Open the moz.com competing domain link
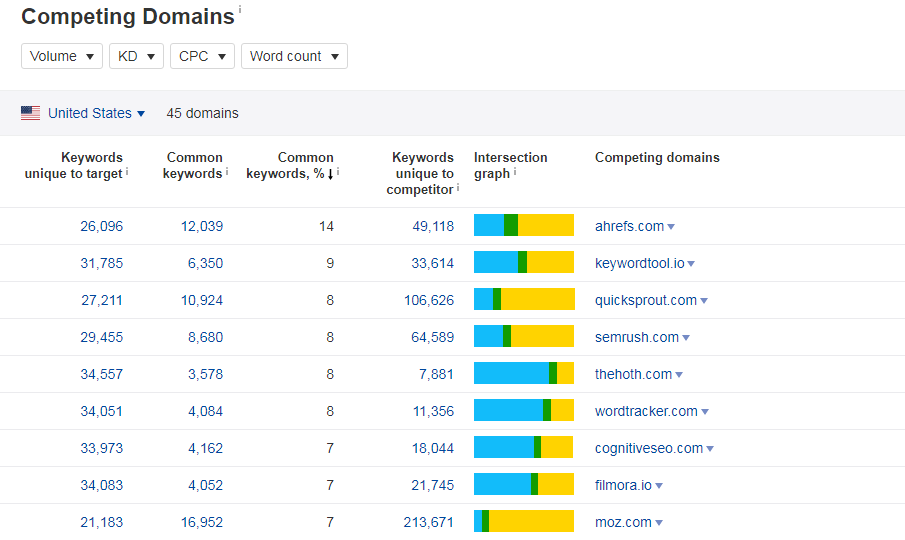The image size is (905, 540). (623, 522)
